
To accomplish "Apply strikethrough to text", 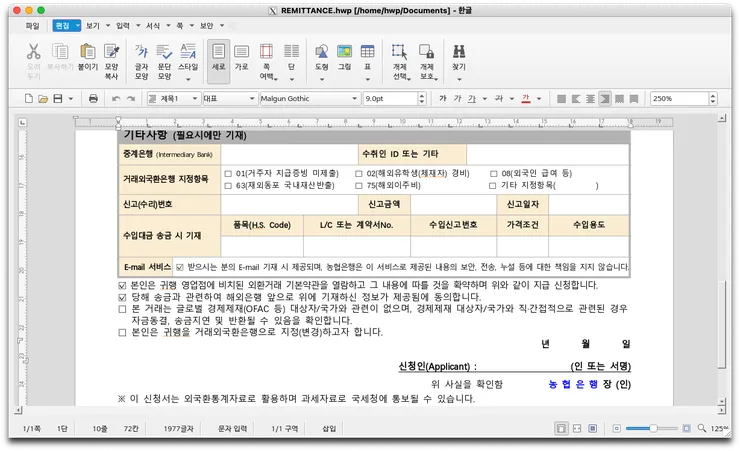I will pos(499,99).
